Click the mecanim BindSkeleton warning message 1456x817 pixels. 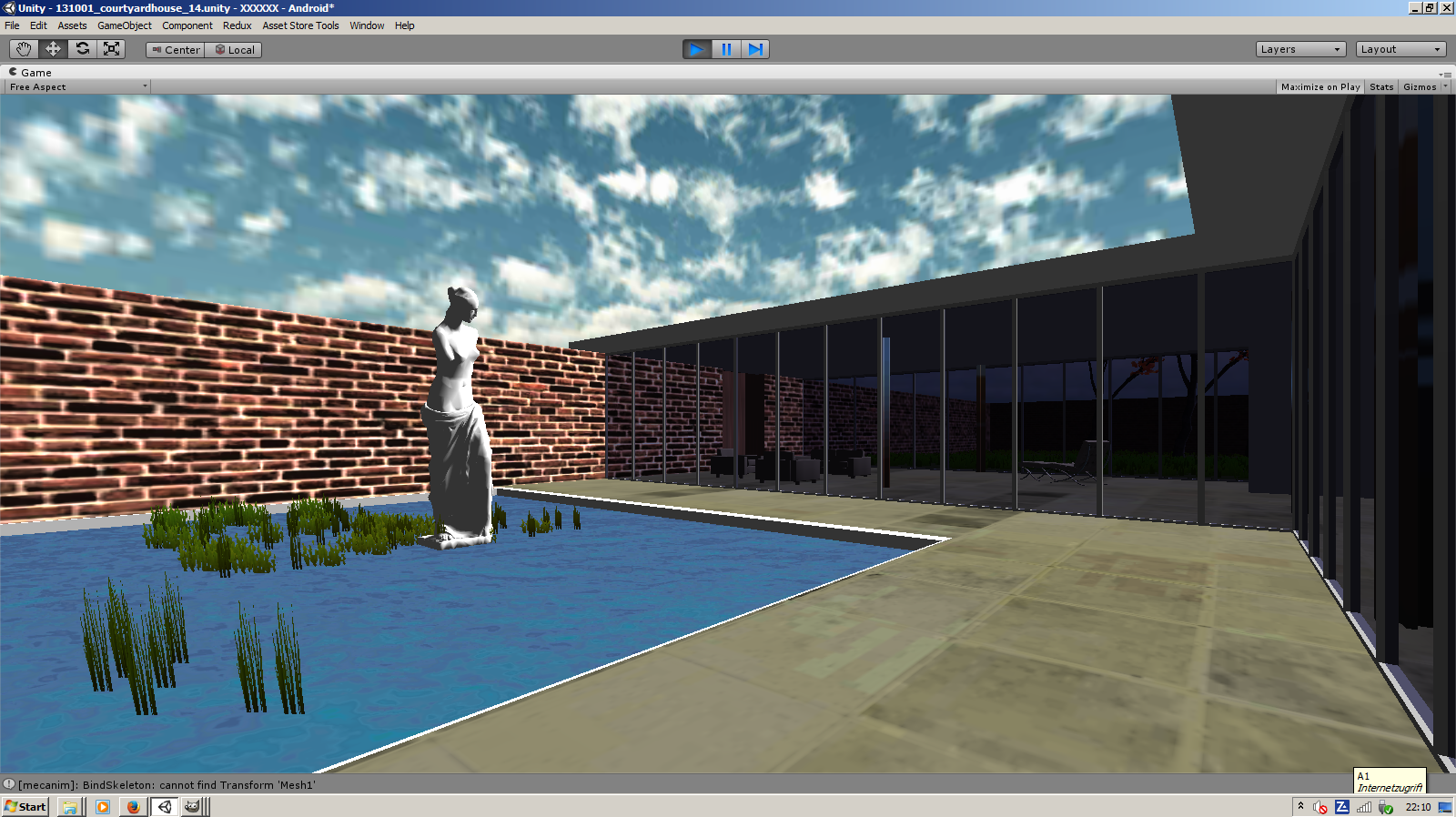(167, 785)
